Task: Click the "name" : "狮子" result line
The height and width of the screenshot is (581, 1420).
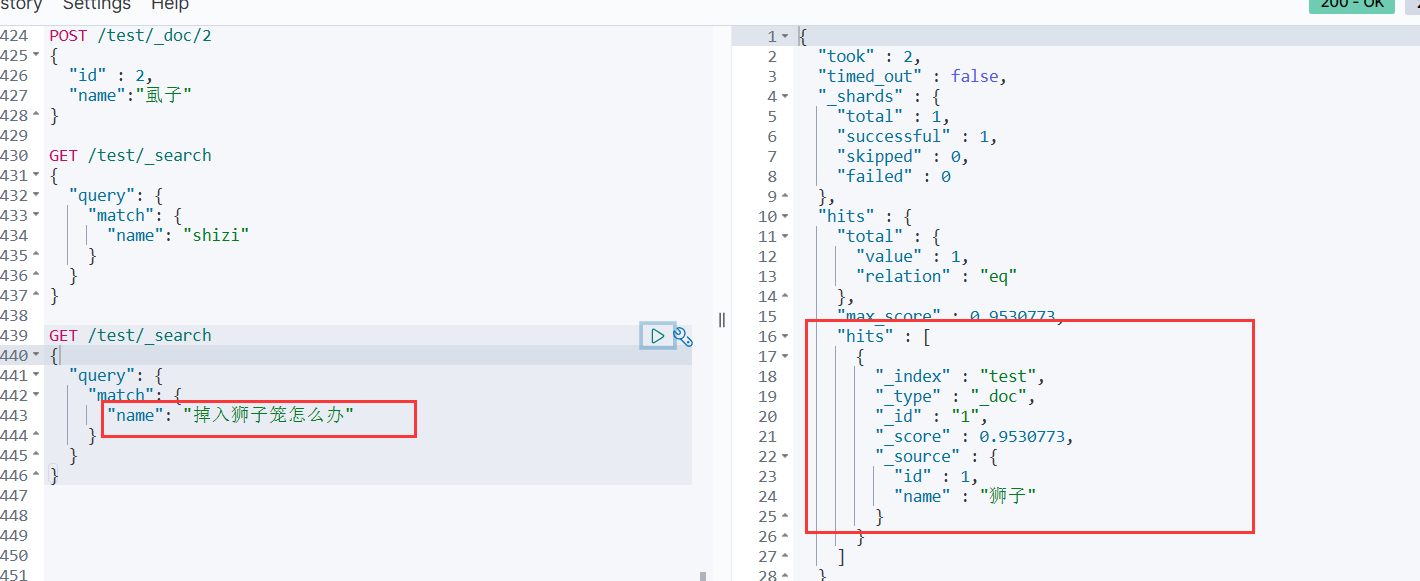Action: tap(965, 496)
